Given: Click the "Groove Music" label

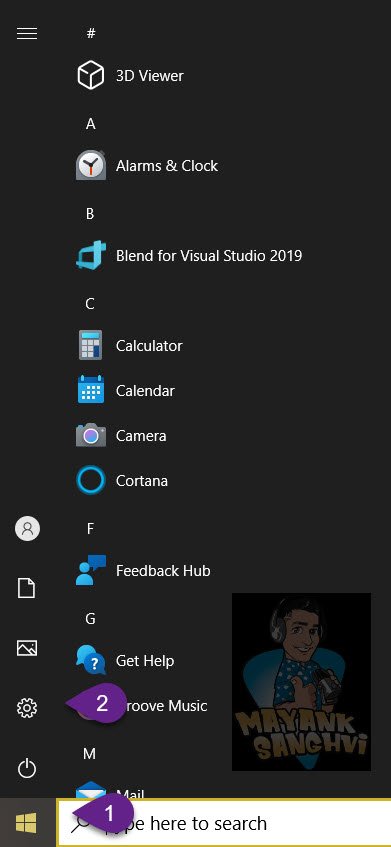Looking at the screenshot, I should tap(167, 706).
